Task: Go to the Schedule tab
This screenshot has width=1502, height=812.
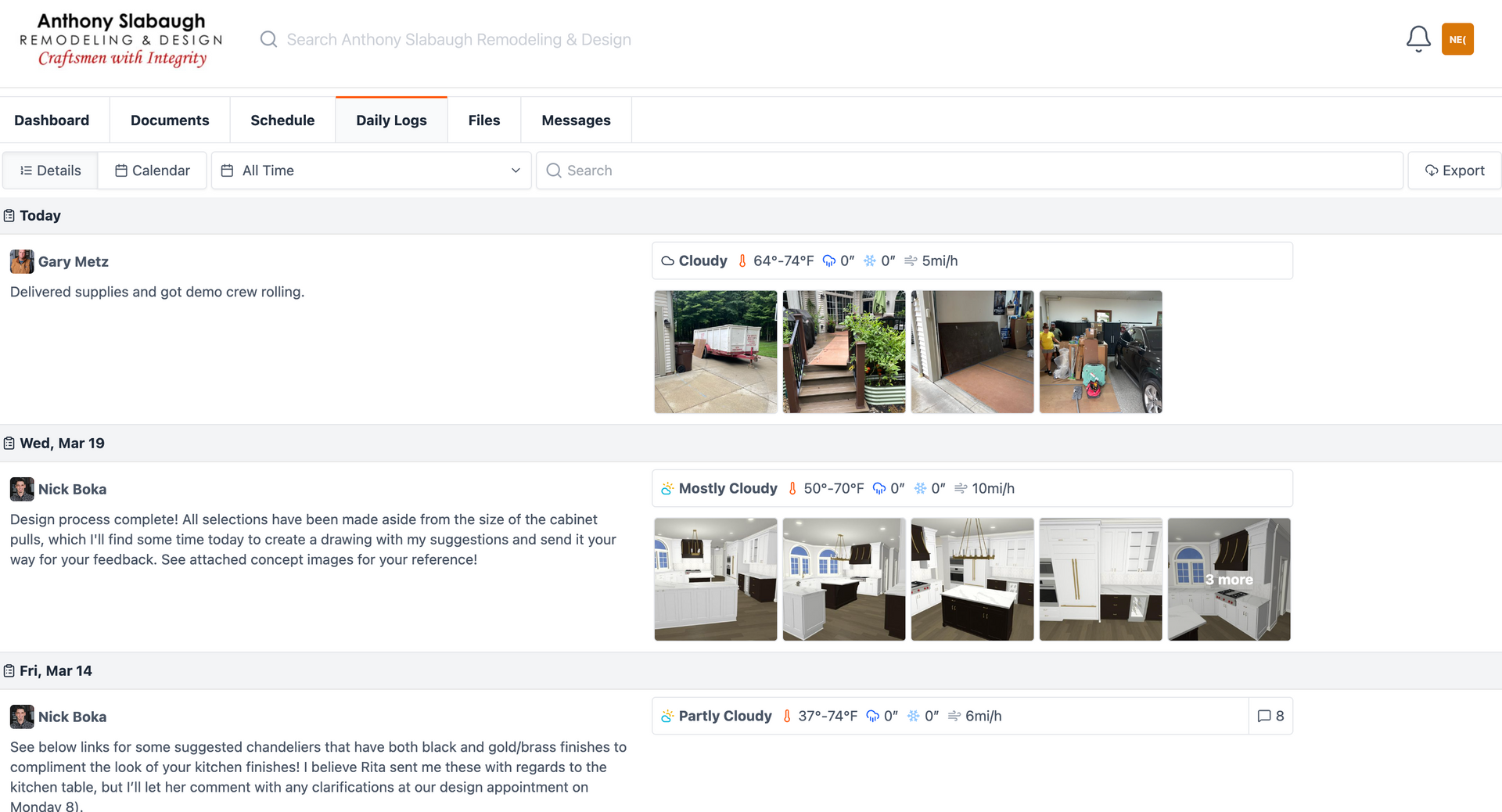Action: click(x=282, y=120)
